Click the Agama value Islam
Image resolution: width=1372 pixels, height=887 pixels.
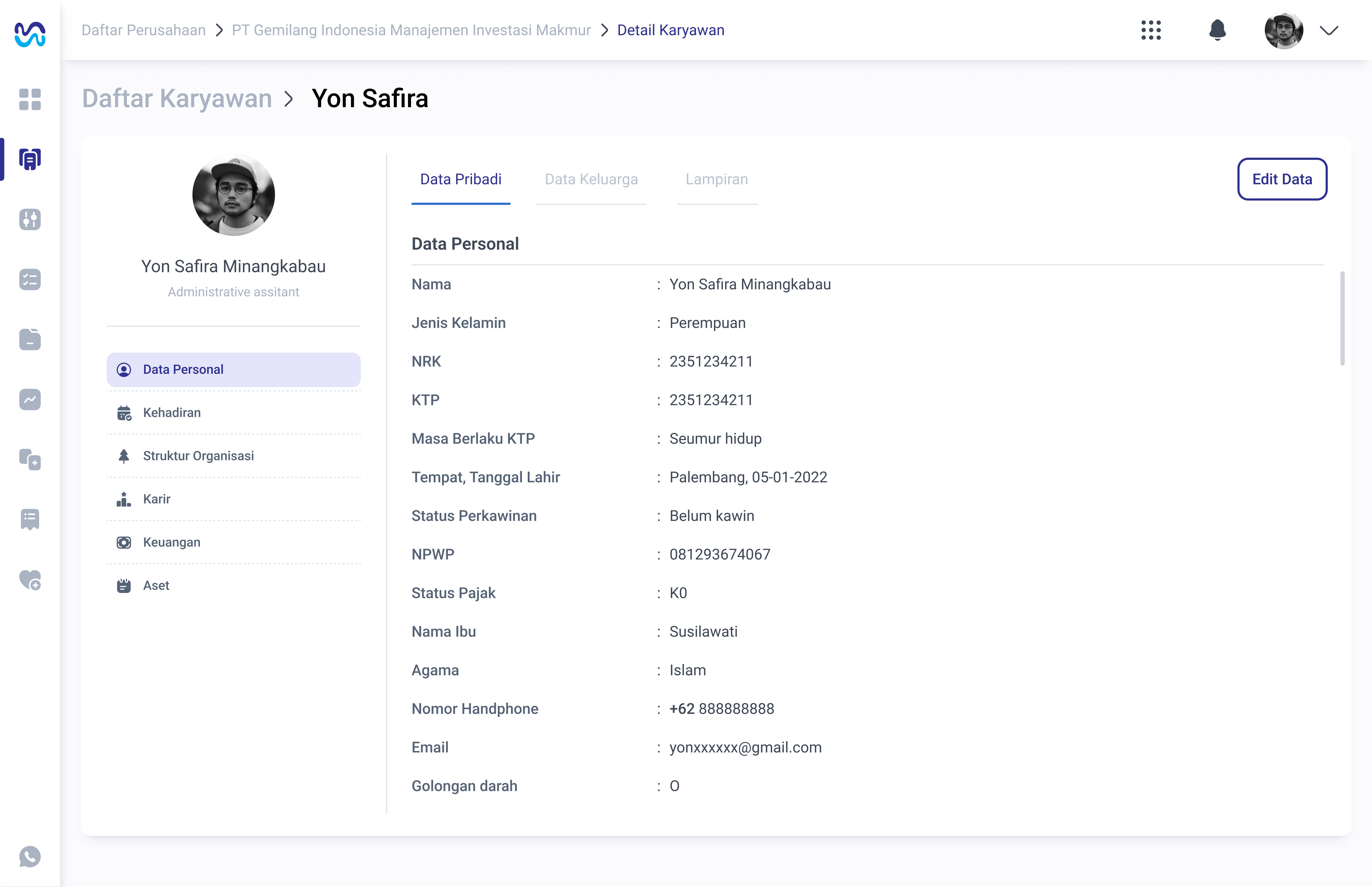[x=687, y=670]
